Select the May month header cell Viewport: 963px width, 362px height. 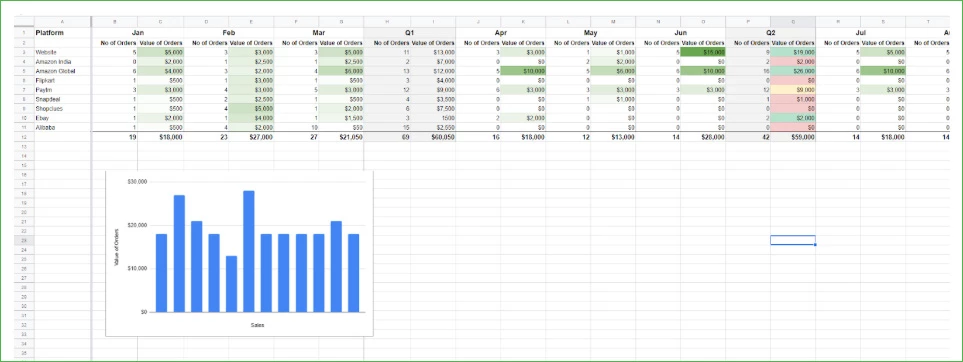click(590, 33)
